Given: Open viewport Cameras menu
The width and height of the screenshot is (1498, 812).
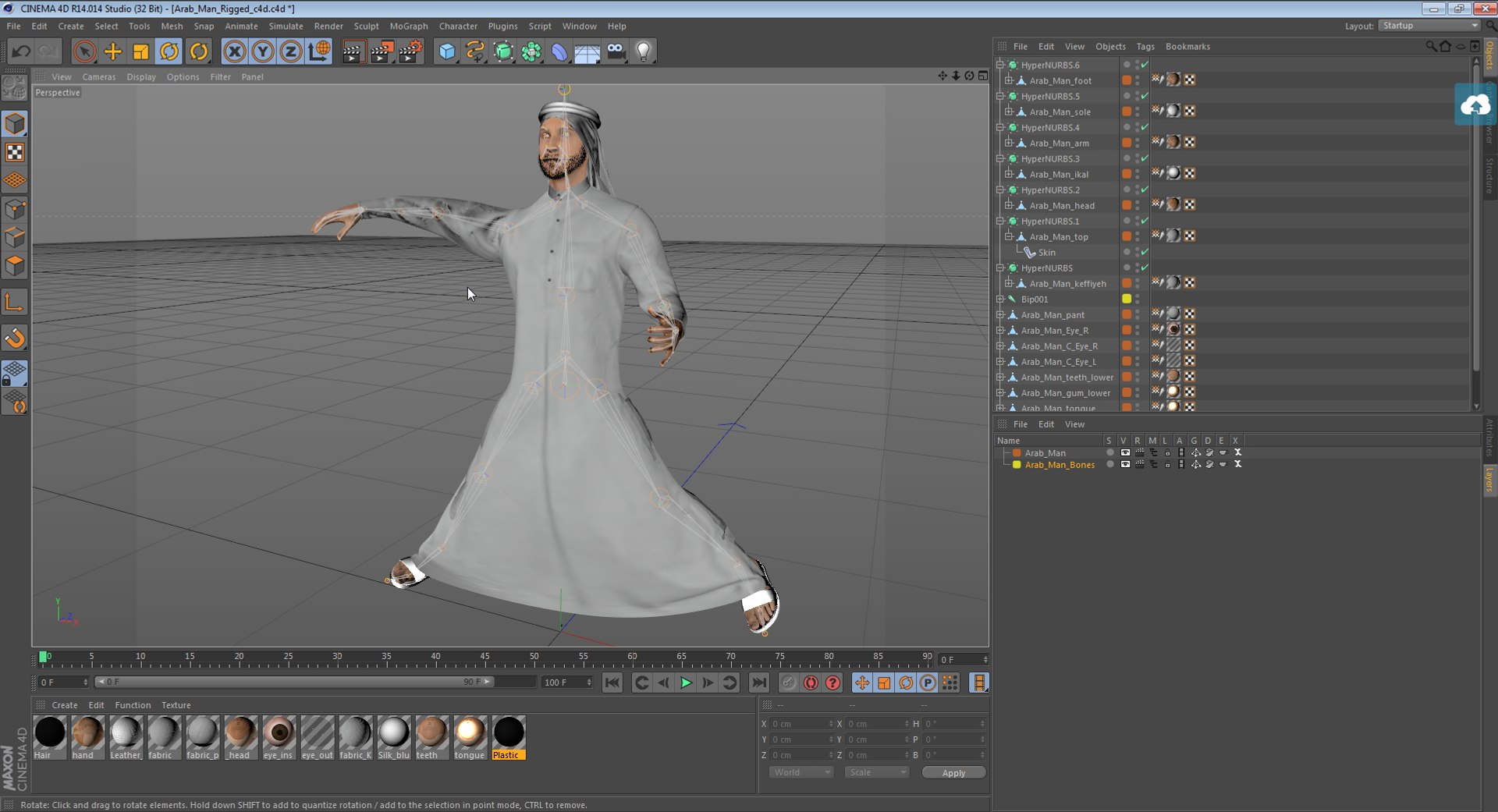Looking at the screenshot, I should coord(99,76).
